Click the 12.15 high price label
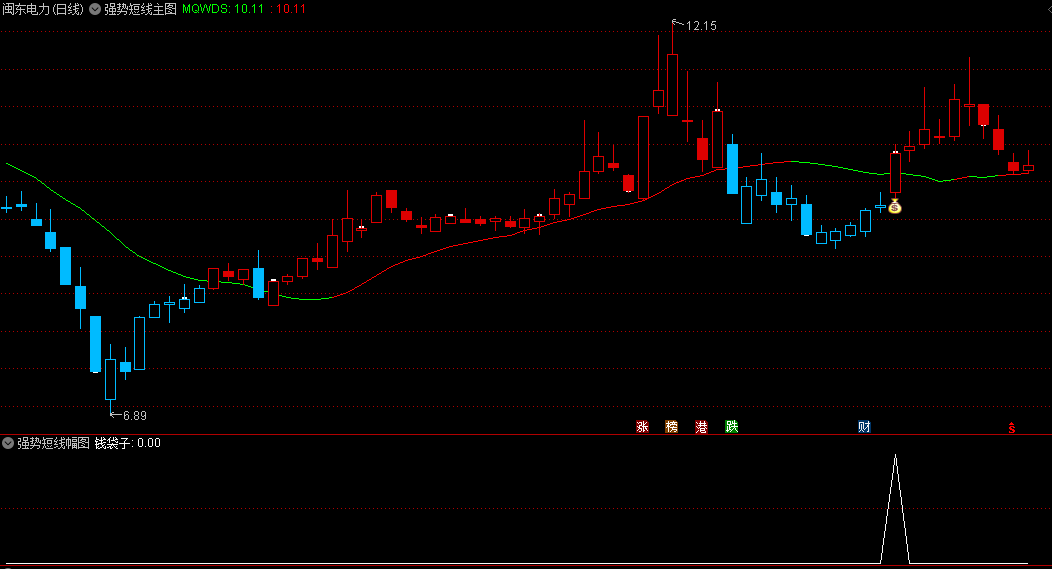Image resolution: width=1052 pixels, height=569 pixels. (701, 26)
